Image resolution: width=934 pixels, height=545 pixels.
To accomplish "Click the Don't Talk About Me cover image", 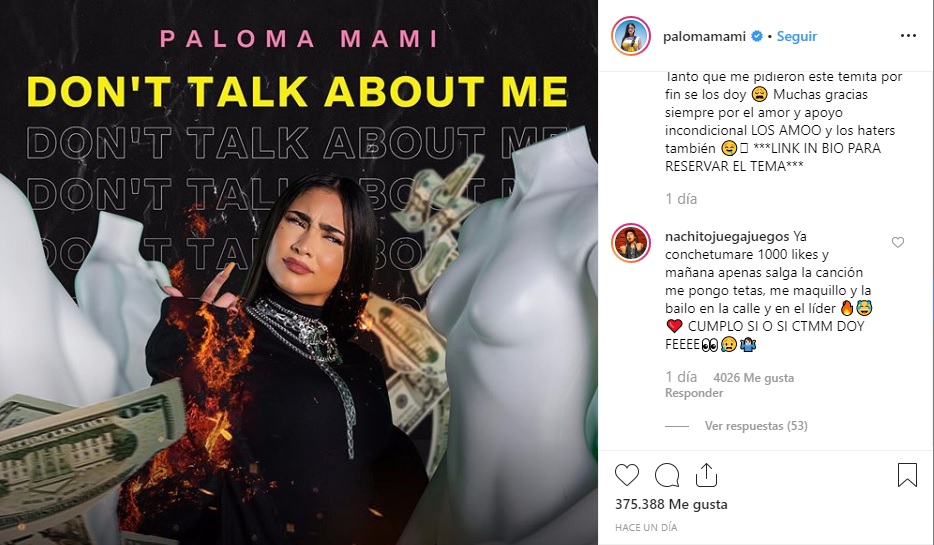I will tap(299, 272).
